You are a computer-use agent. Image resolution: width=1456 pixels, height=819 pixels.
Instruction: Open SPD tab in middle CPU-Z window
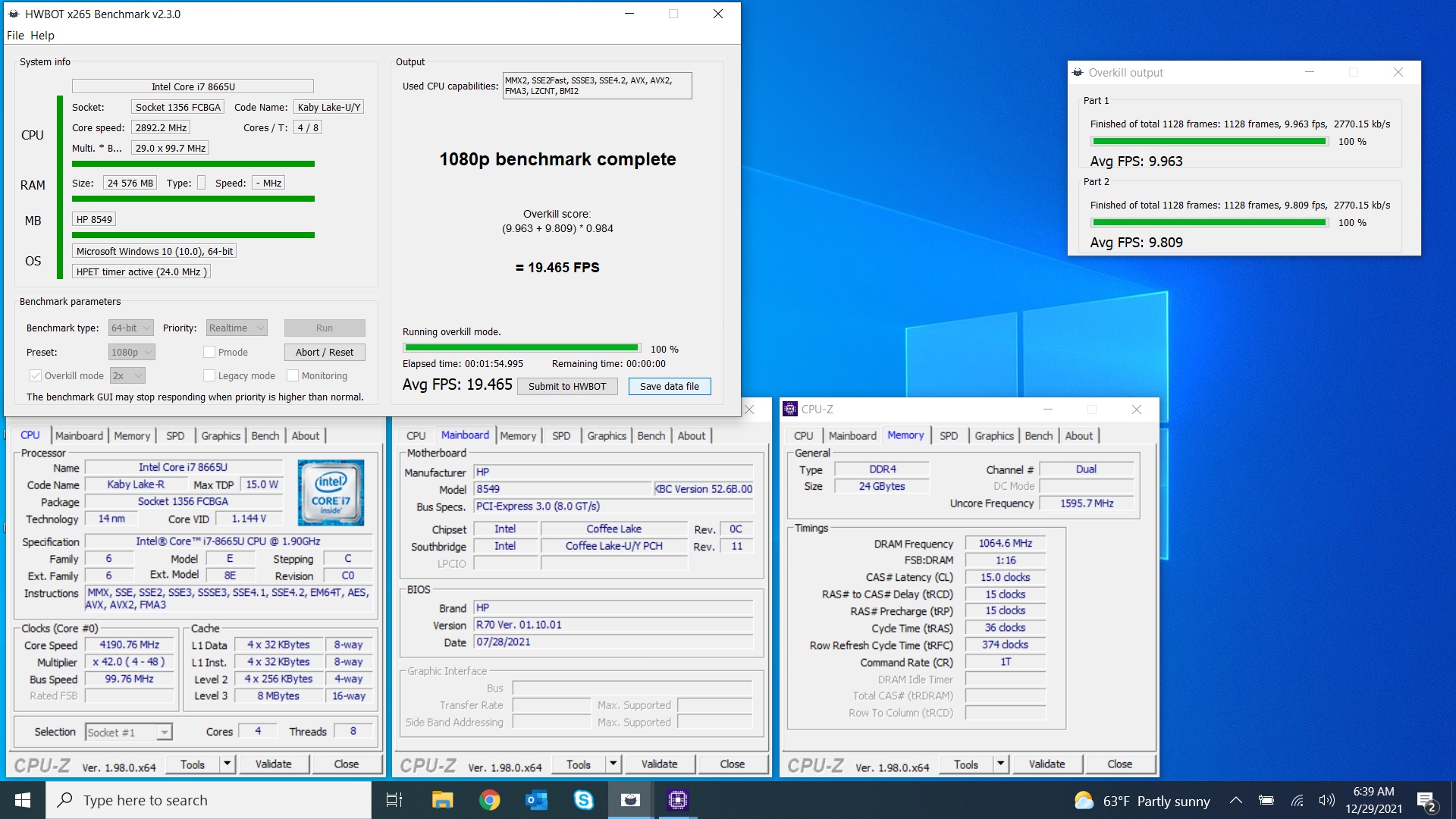pos(561,436)
